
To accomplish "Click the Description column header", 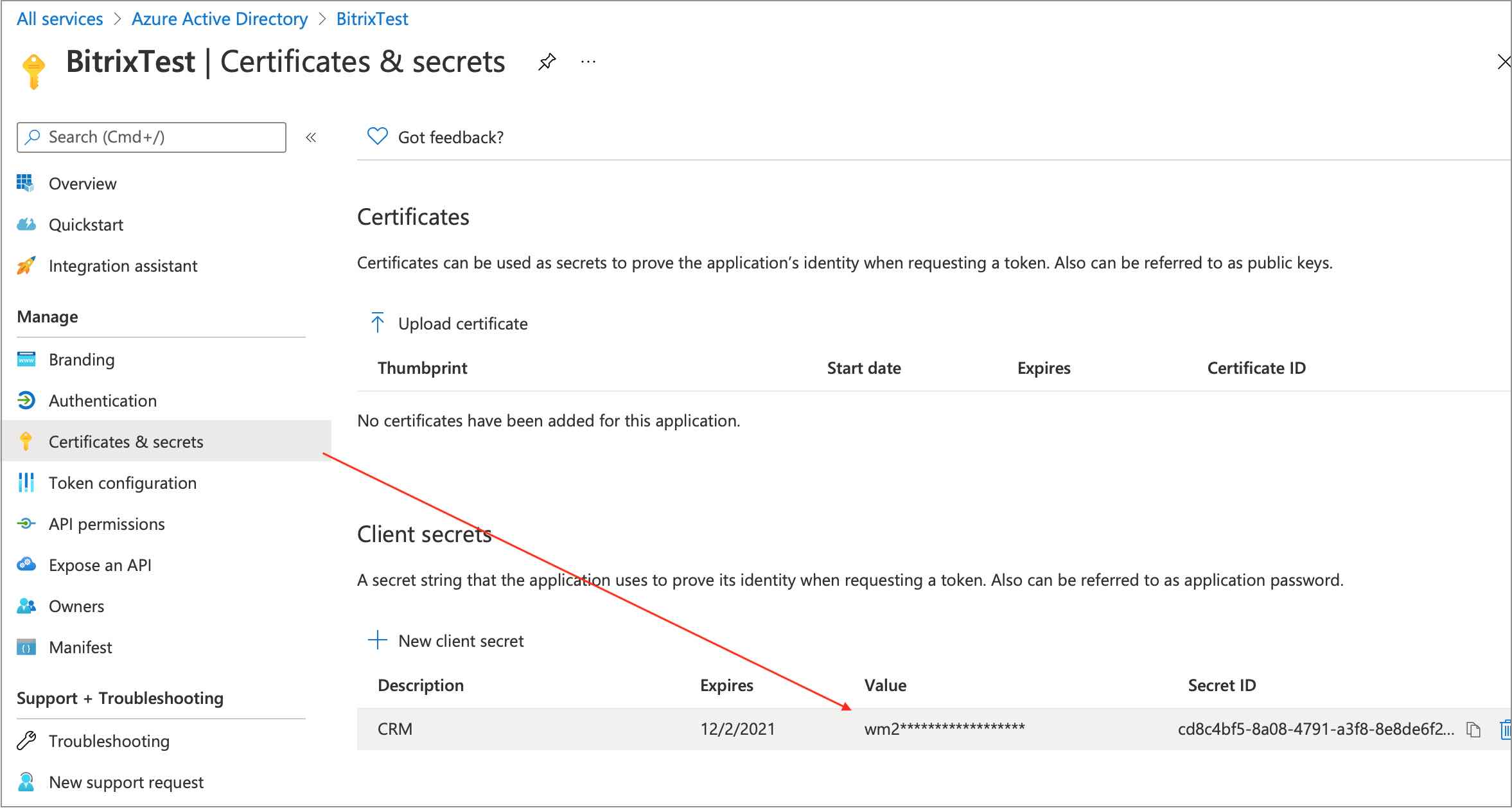I will pyautogui.click(x=421, y=685).
